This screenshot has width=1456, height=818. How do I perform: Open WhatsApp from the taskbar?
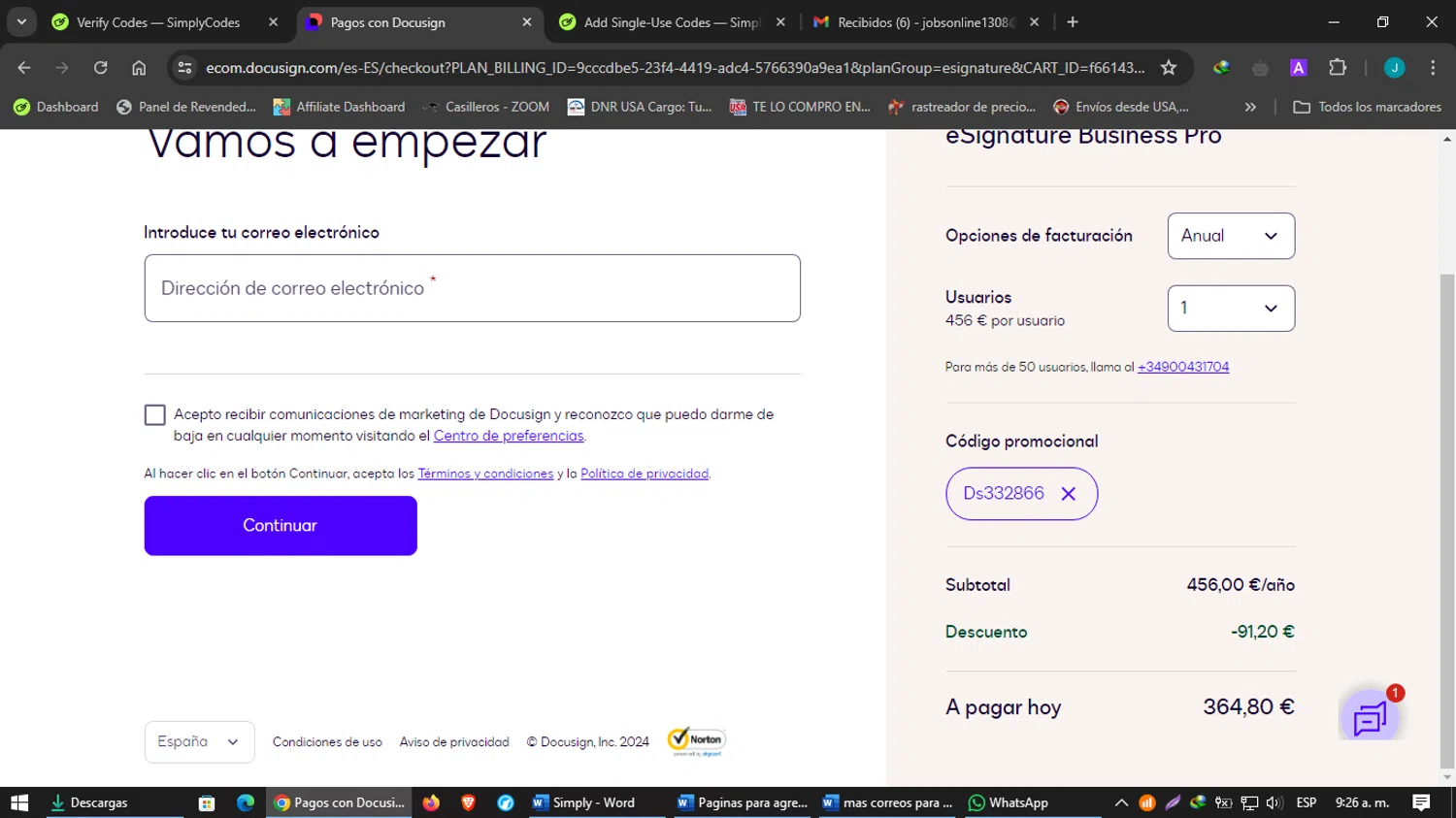click(x=1009, y=802)
